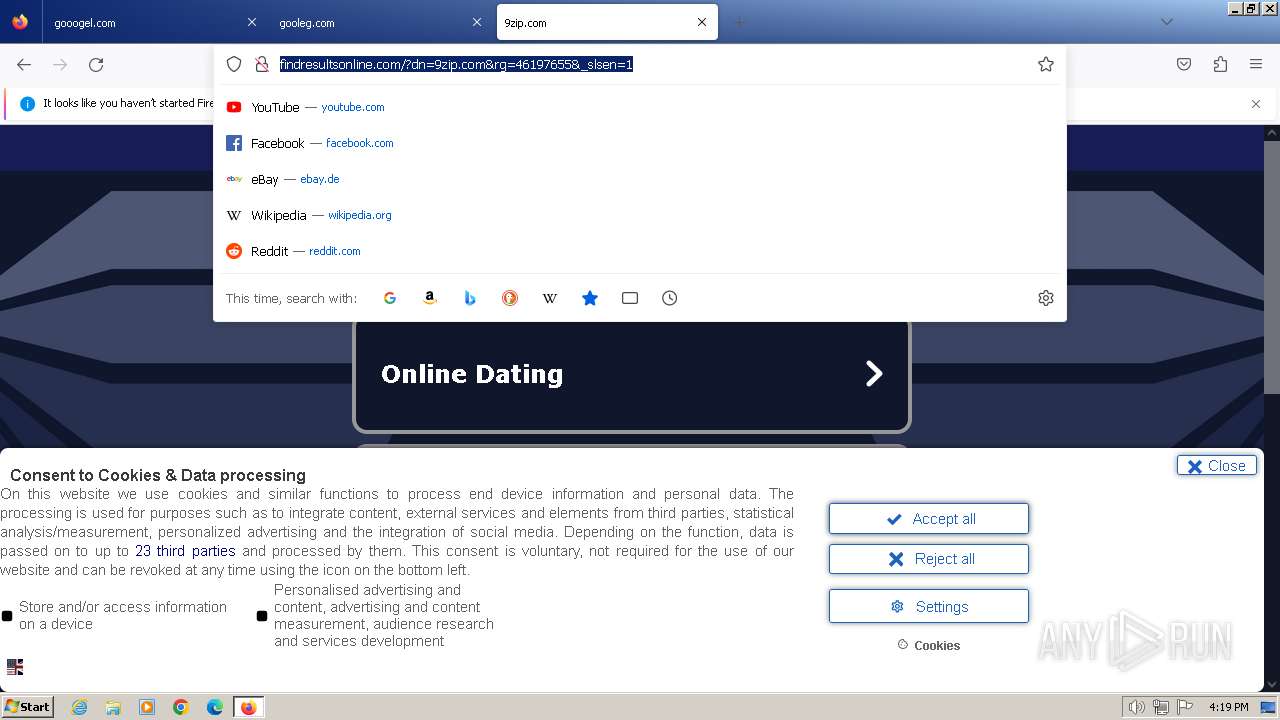Select the Reddit suggestion
1280x720 pixels.
tap(640, 251)
